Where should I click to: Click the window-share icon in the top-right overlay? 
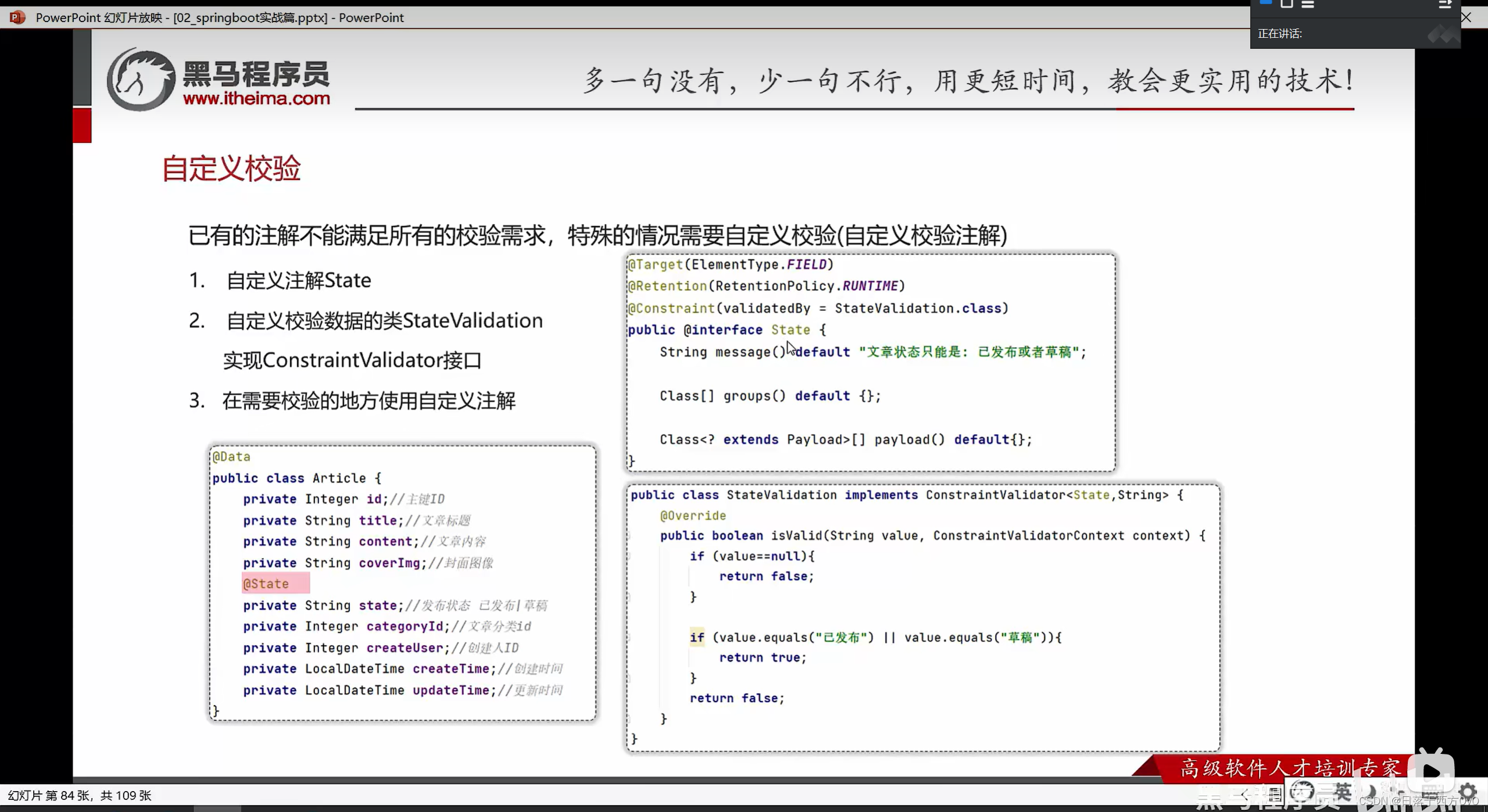1286,5
